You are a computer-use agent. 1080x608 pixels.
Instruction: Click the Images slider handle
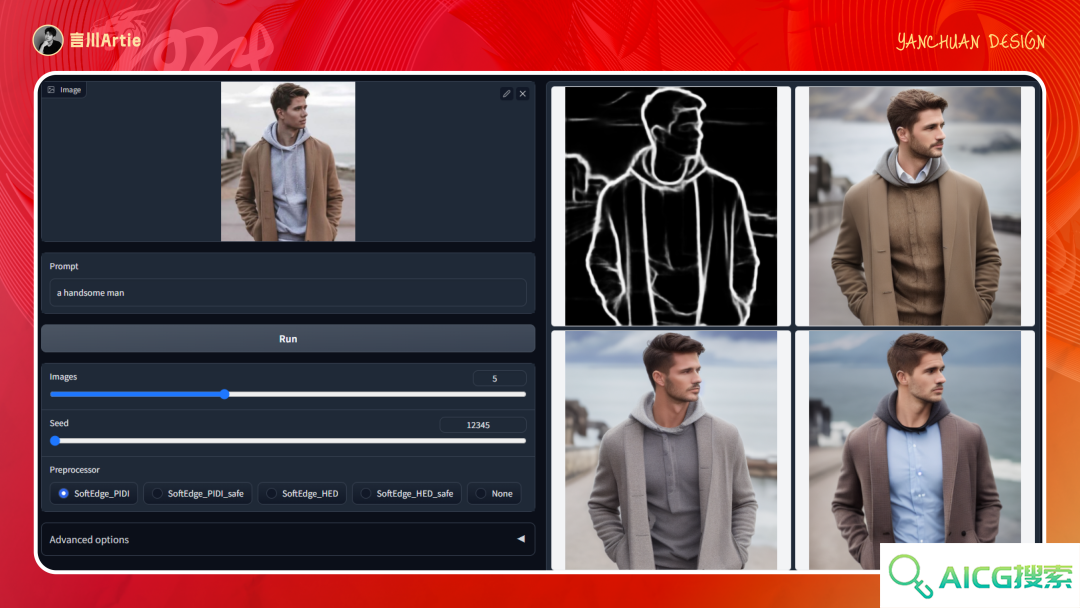[x=225, y=395]
